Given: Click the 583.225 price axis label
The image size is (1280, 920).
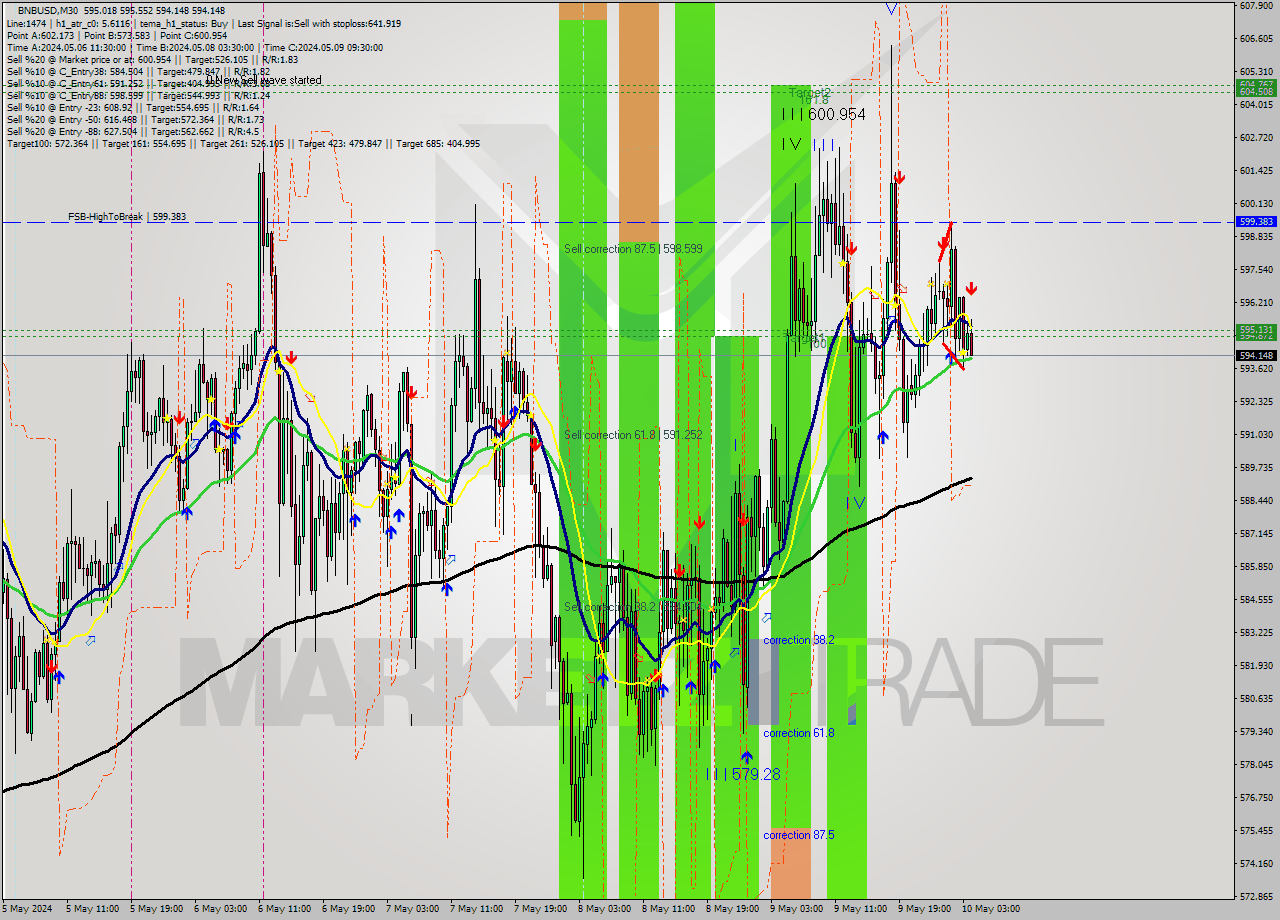Looking at the screenshot, I should coord(1256,633).
